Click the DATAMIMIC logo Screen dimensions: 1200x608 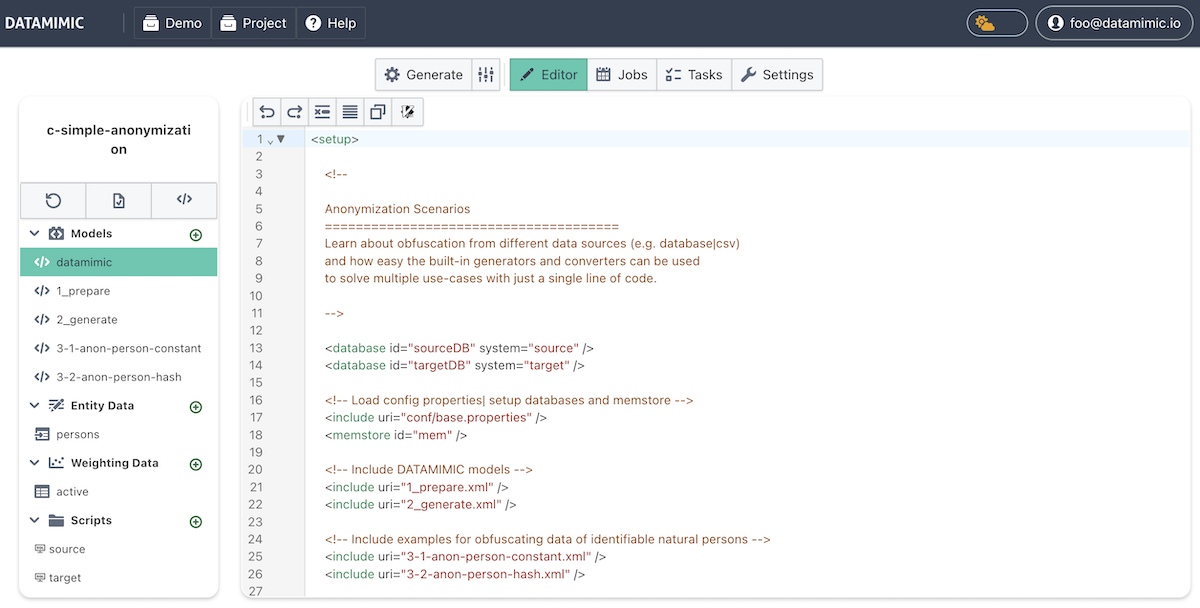44,23
